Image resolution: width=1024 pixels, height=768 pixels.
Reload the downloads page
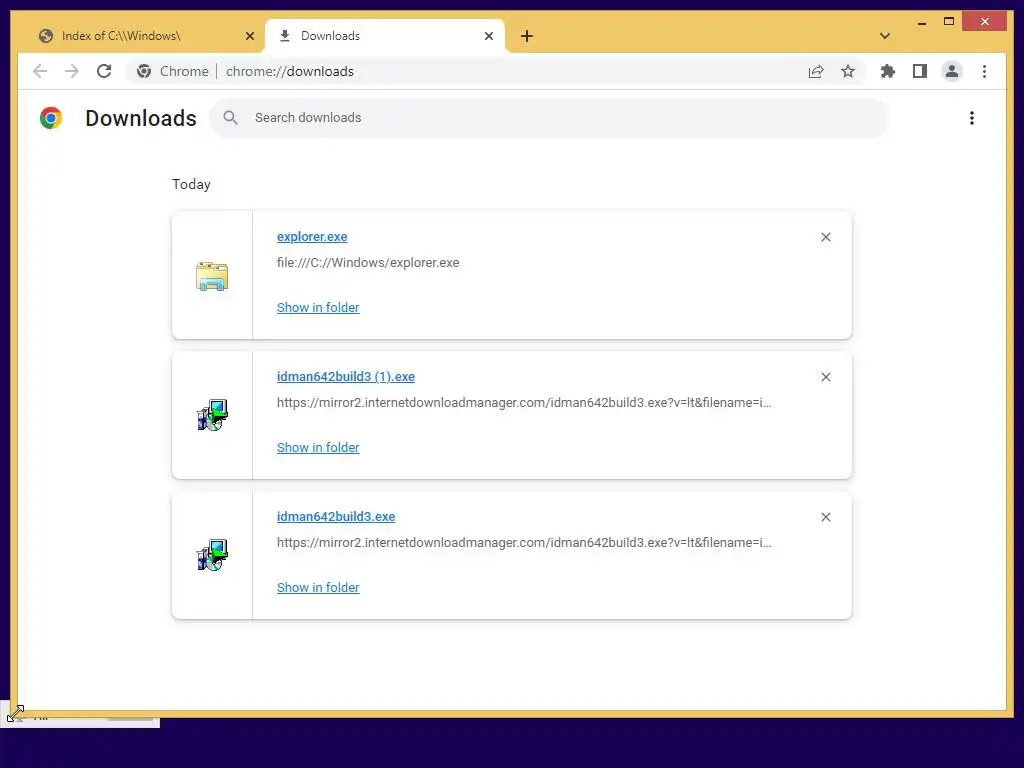104,71
